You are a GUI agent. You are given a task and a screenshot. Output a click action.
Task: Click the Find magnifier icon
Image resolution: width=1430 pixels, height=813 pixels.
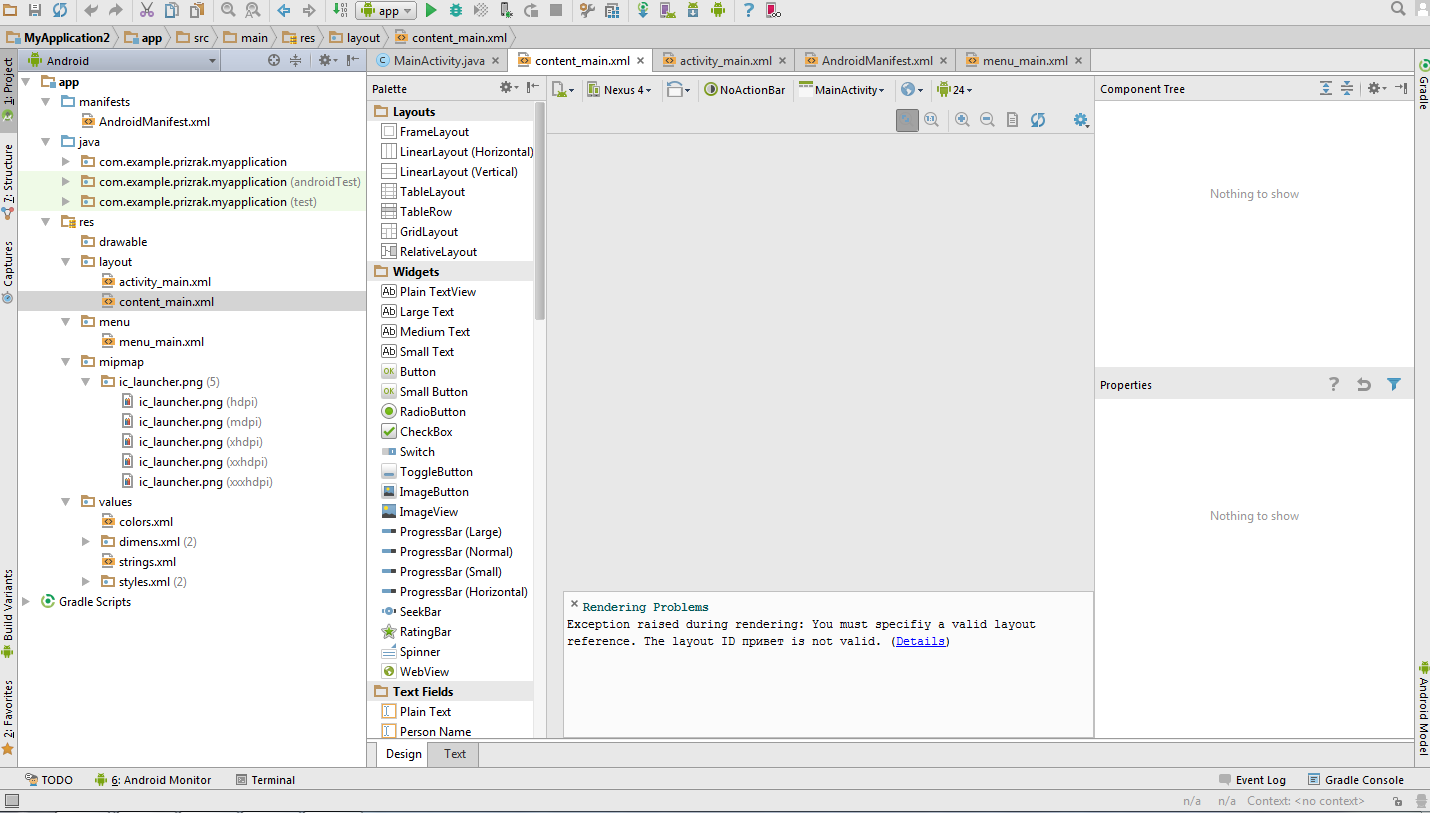pos(228,10)
